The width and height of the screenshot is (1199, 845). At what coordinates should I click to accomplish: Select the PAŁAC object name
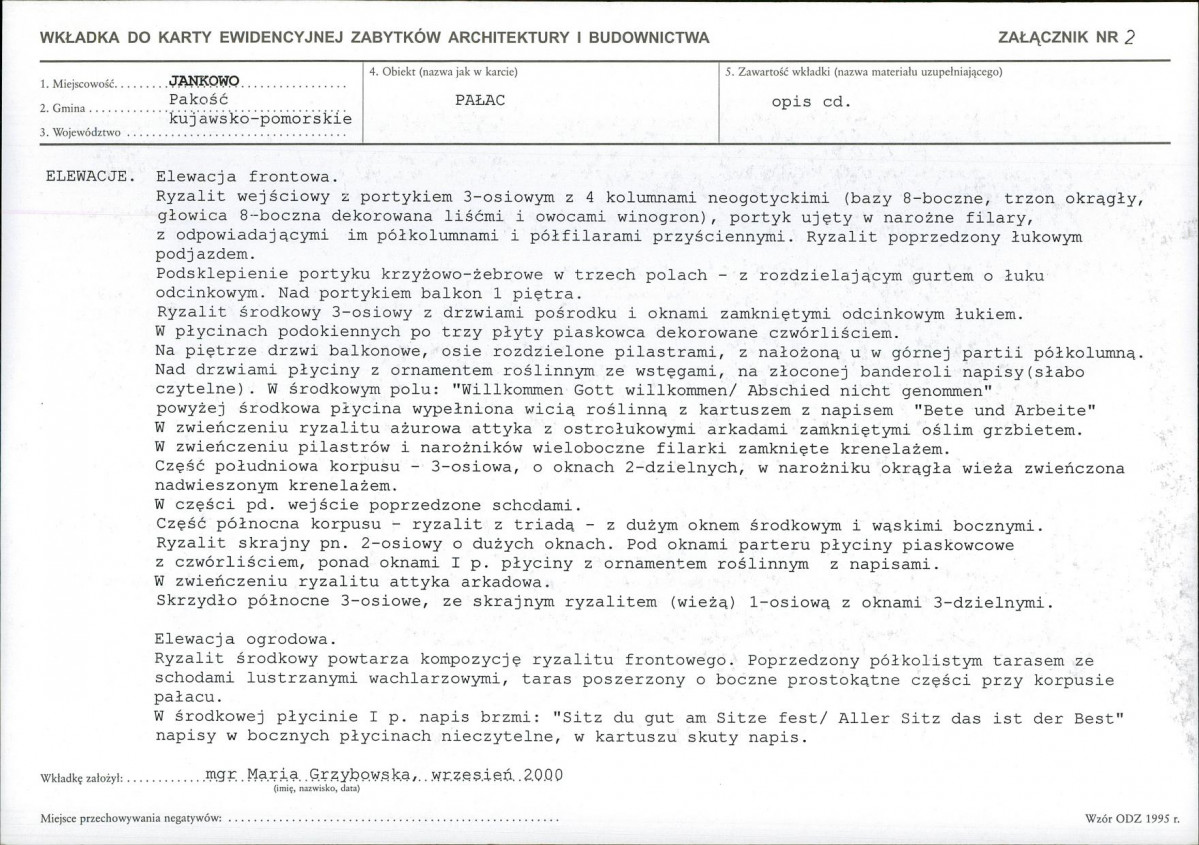coord(479,100)
